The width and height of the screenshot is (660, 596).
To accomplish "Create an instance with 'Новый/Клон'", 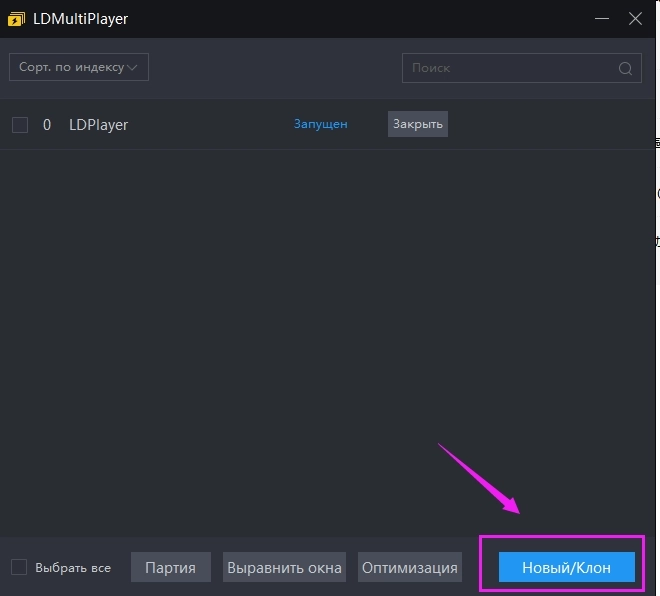I will point(566,567).
